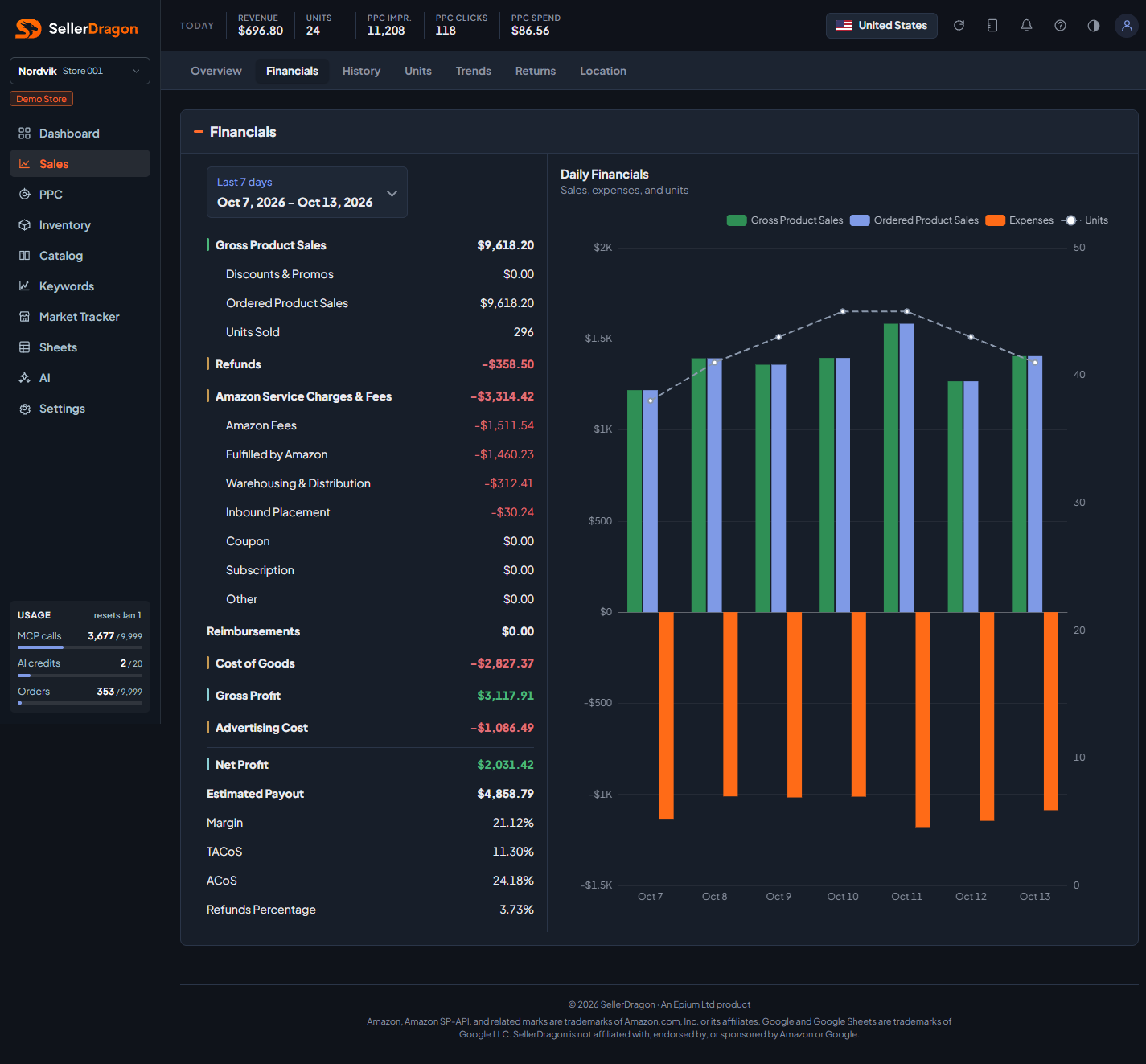Click the Net Profit value $2,031.42

pyautogui.click(x=505, y=765)
